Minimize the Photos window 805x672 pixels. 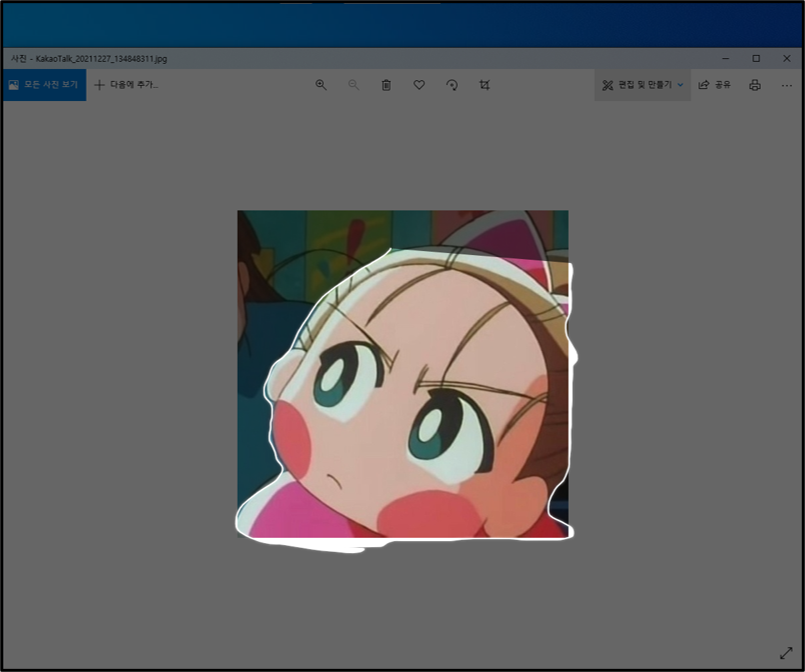pyautogui.click(x=725, y=59)
